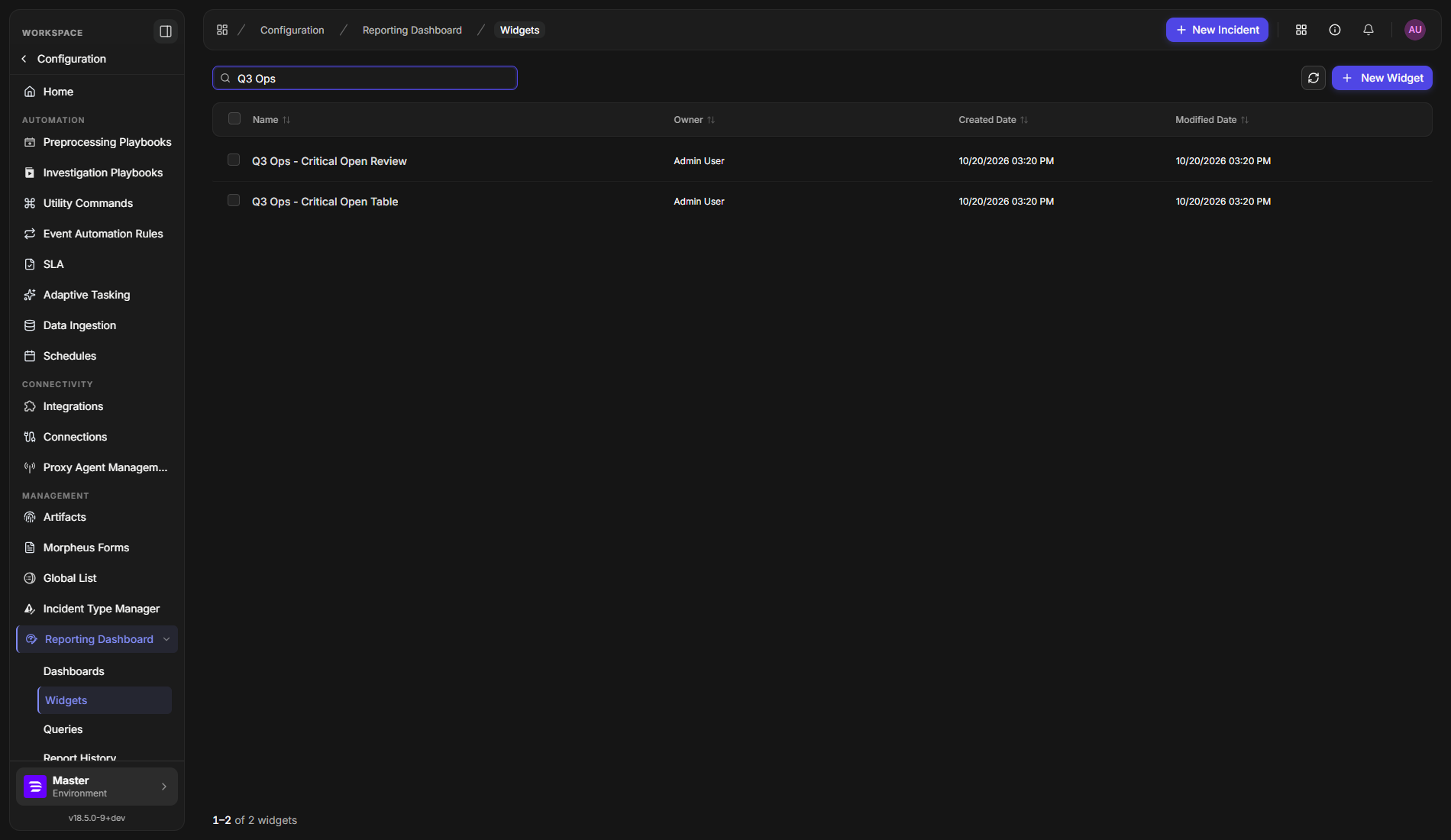The height and width of the screenshot is (840, 1451).
Task: Click the Utility Commands icon
Action: pos(30,203)
